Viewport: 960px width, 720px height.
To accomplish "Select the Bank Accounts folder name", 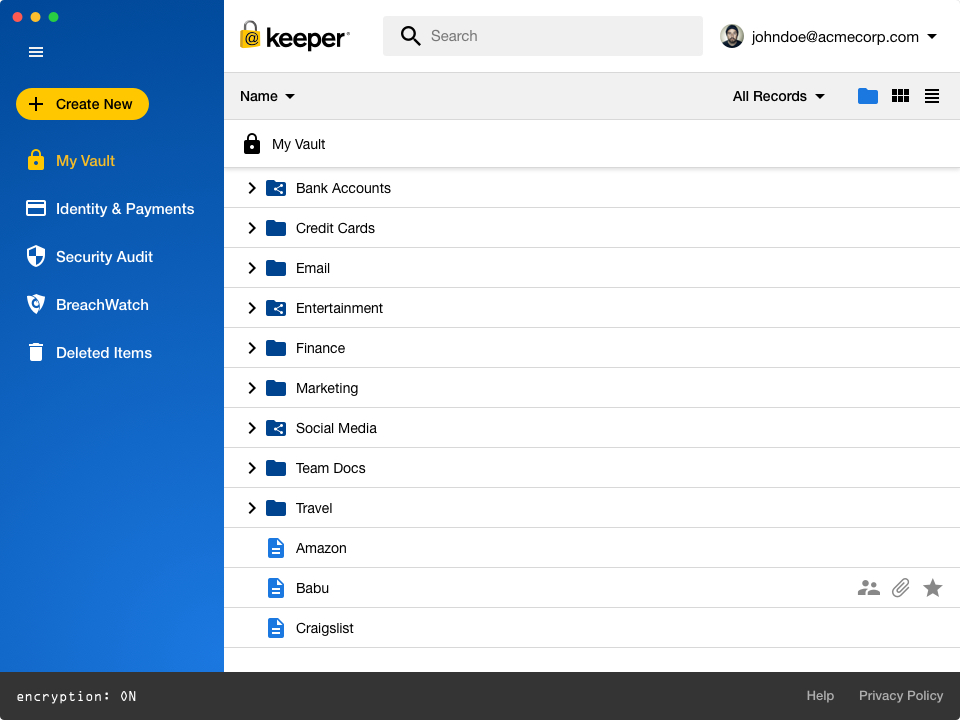I will coord(343,188).
